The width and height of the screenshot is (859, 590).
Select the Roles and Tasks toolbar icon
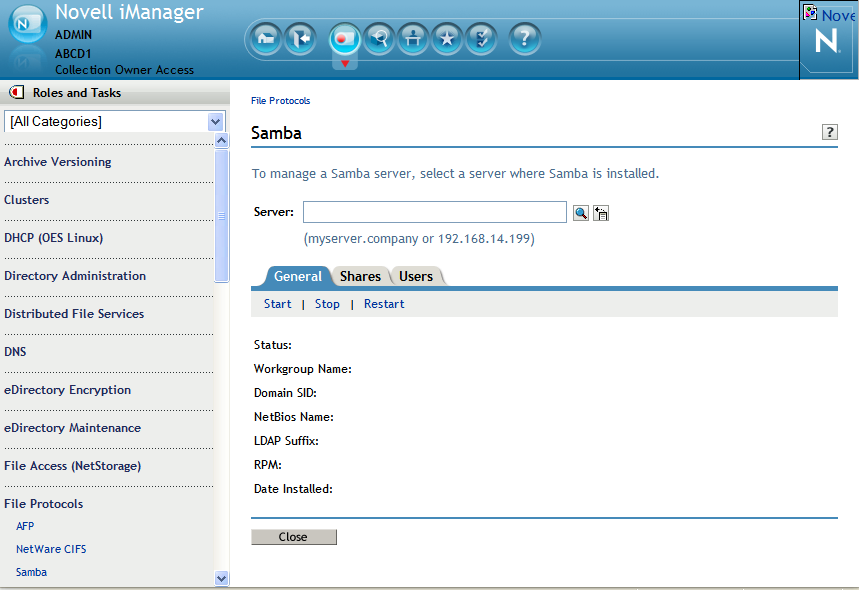pyautogui.click(x=345, y=39)
